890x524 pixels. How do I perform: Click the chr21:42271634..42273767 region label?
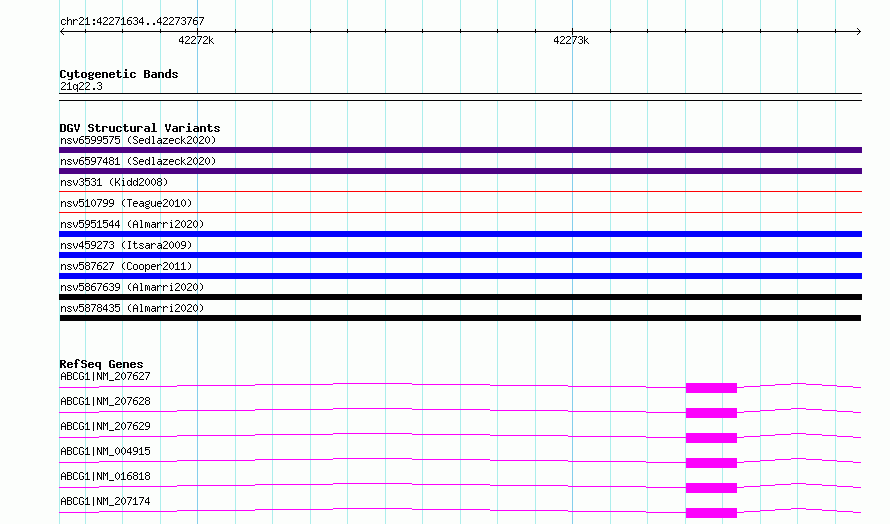coord(132,21)
